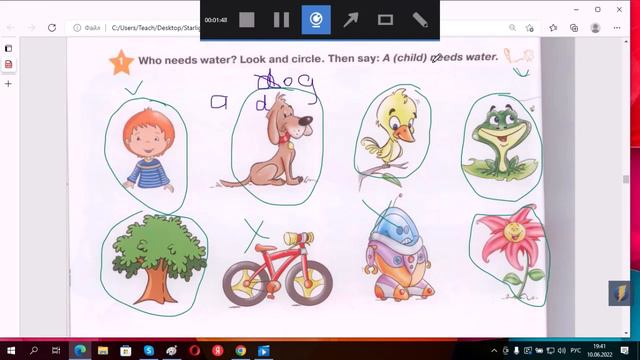
Task: Click the pink flower picture
Action: [x=510, y=253]
